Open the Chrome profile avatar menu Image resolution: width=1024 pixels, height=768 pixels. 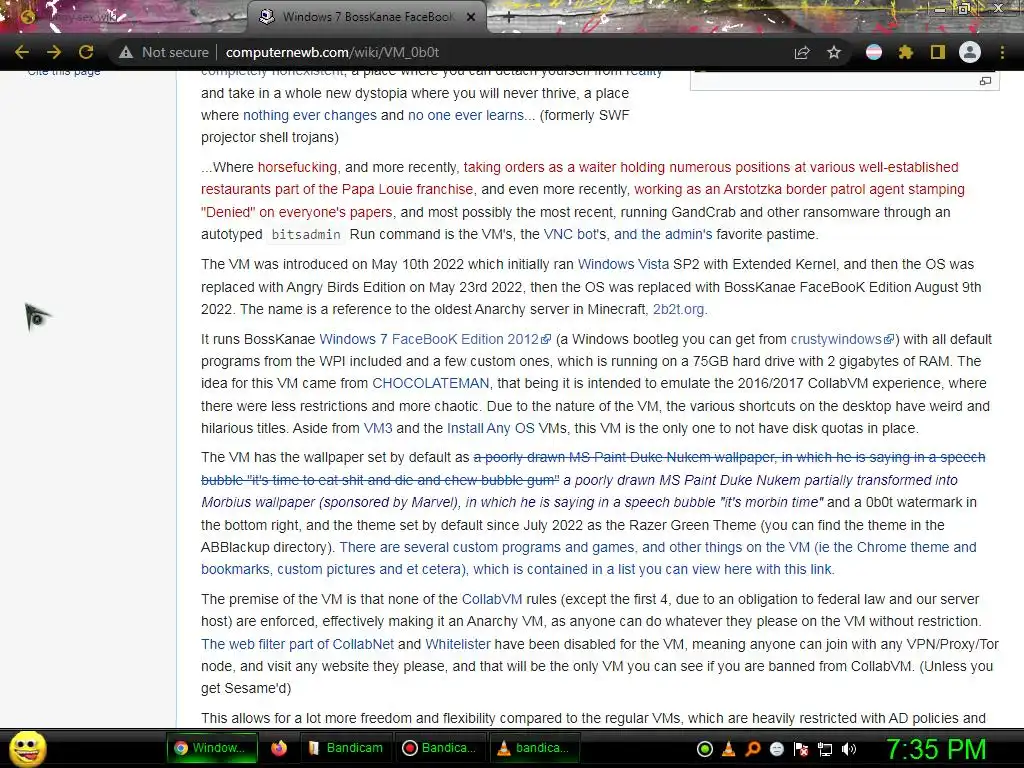pos(970,52)
